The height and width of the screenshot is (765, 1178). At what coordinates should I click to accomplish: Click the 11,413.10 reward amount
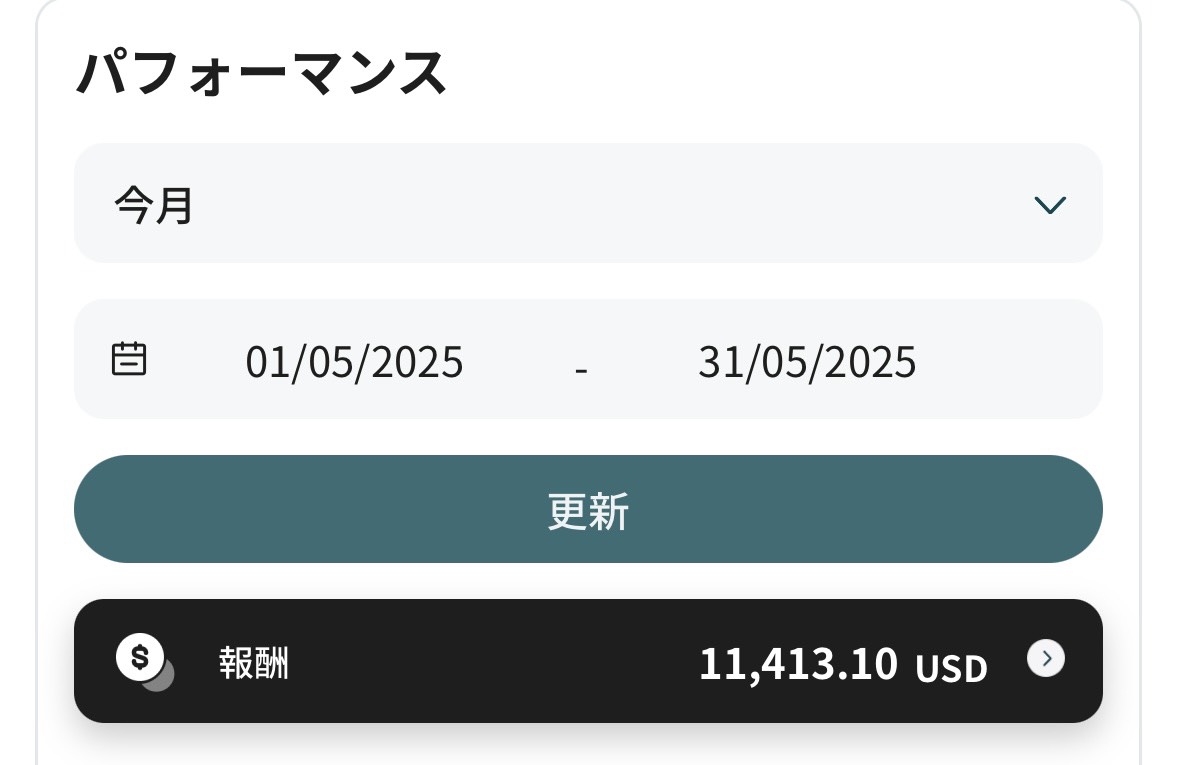tap(798, 663)
